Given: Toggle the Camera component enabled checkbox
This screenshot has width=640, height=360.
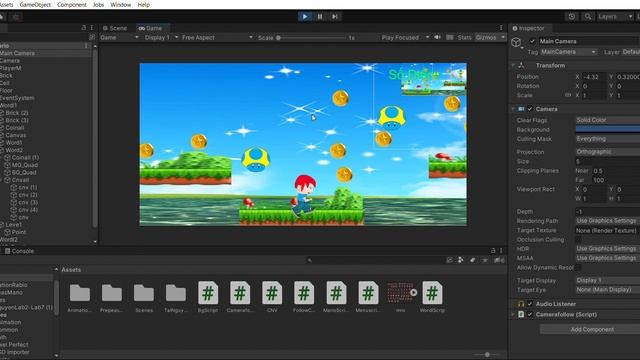Looking at the screenshot, I should pyautogui.click(x=530, y=109).
